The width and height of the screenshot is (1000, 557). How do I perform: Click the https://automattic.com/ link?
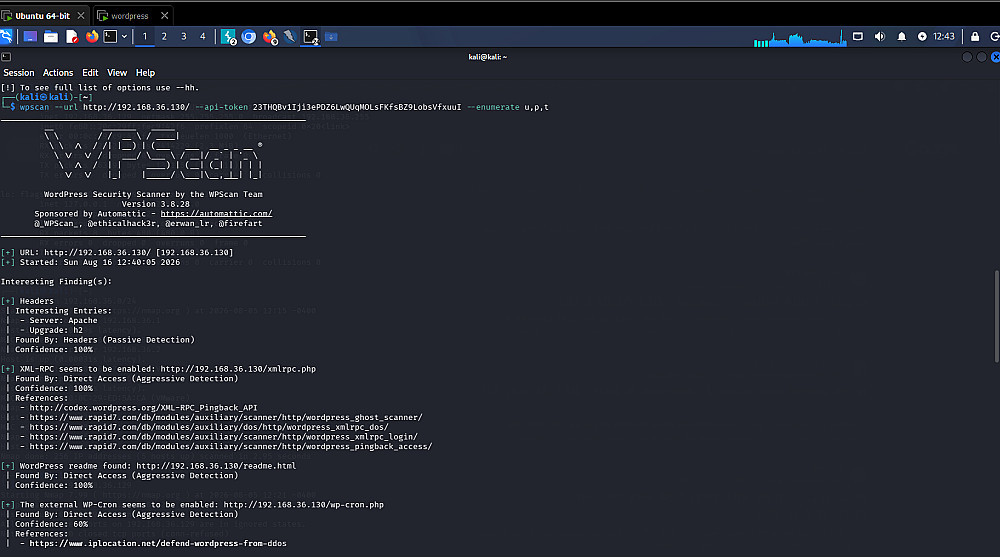click(x=216, y=214)
